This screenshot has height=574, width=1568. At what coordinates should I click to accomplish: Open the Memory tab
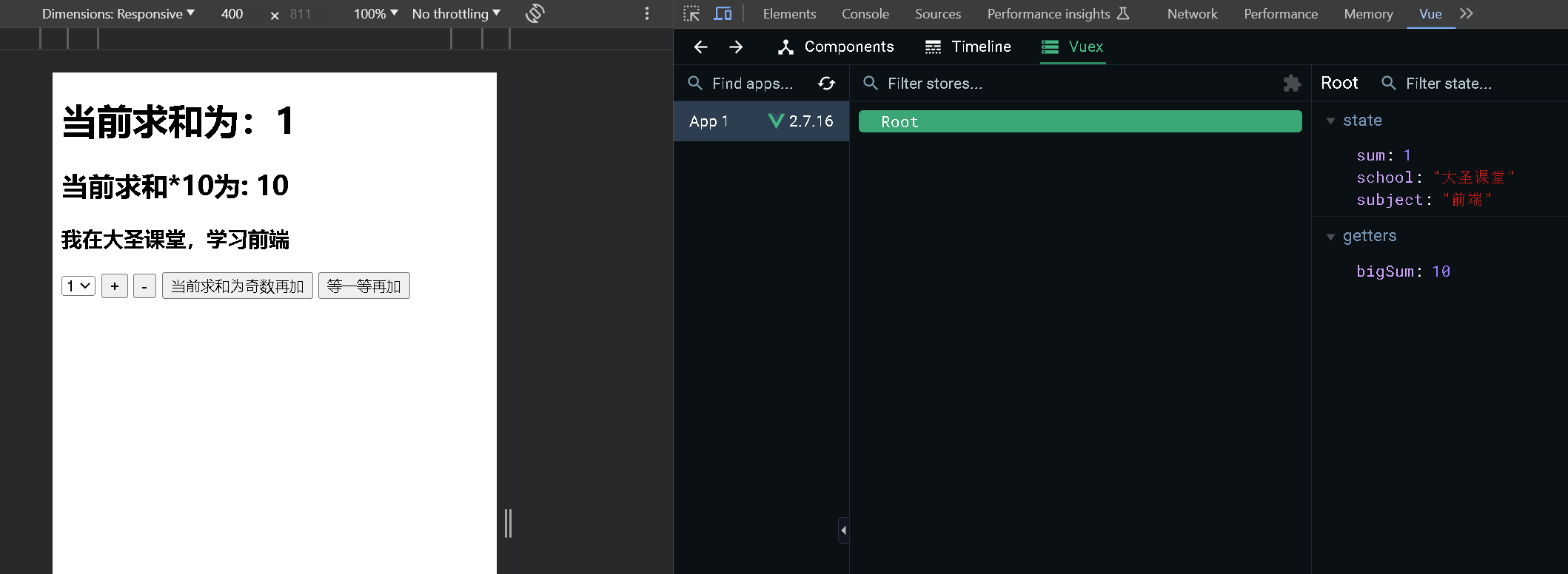pos(1368,13)
